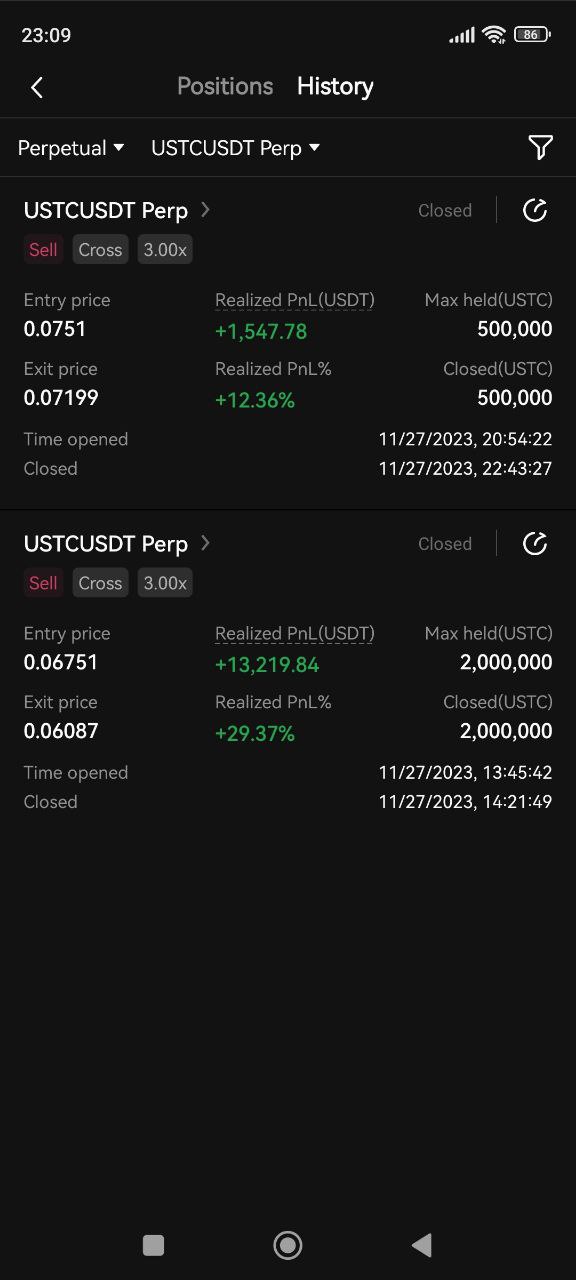576x1280 pixels.
Task: Tap the Sell tag on first position
Action: click(43, 250)
